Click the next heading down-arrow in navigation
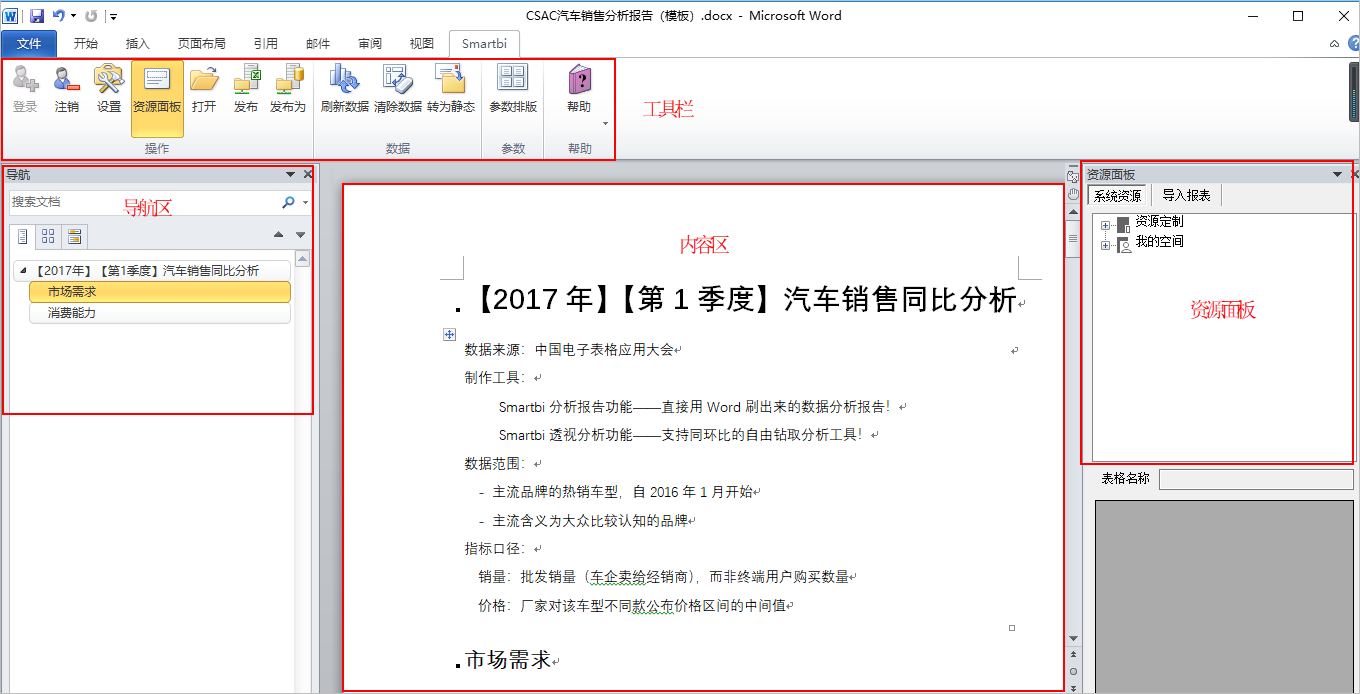The image size is (1360, 694). (x=300, y=235)
